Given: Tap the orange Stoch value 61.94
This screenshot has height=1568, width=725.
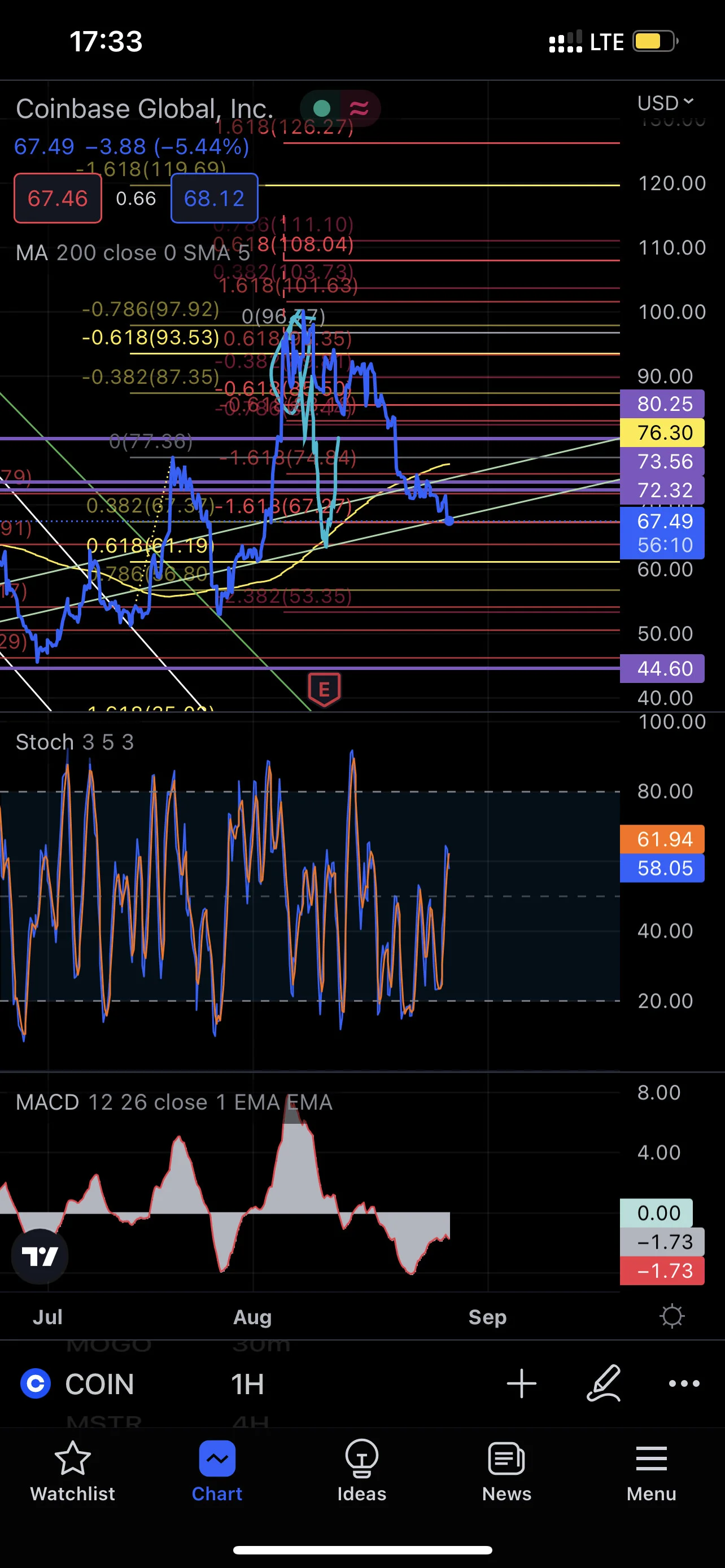Looking at the screenshot, I should click(x=662, y=839).
